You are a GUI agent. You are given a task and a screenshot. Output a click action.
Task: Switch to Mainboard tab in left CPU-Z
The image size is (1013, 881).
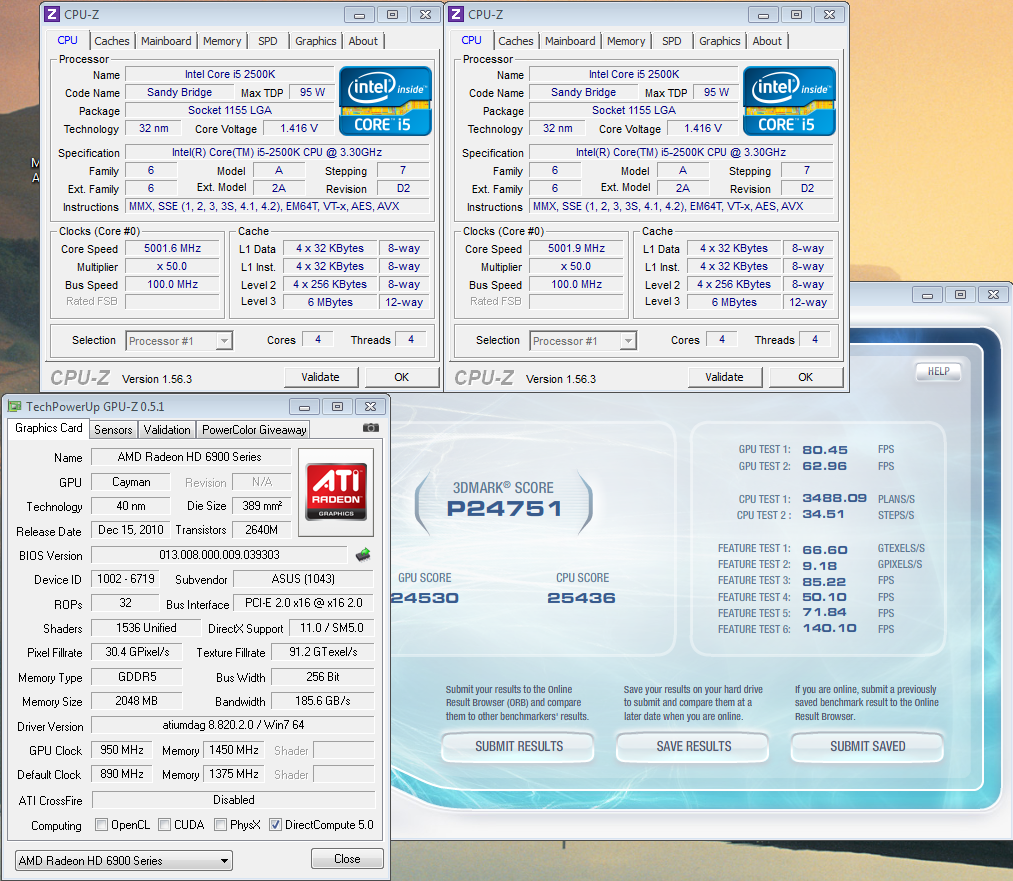pos(166,41)
